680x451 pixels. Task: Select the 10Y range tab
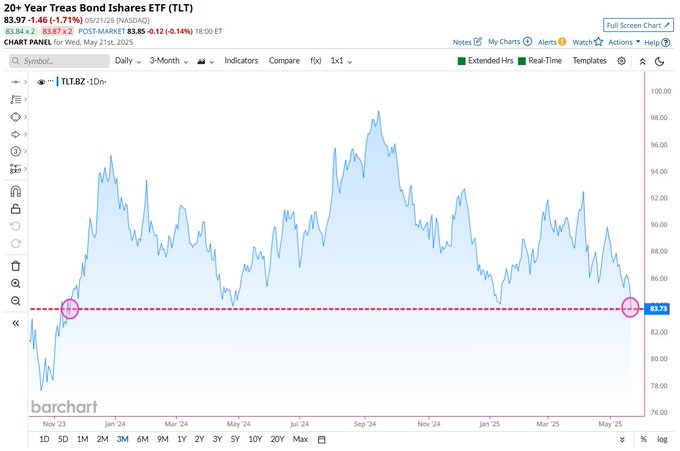point(255,439)
